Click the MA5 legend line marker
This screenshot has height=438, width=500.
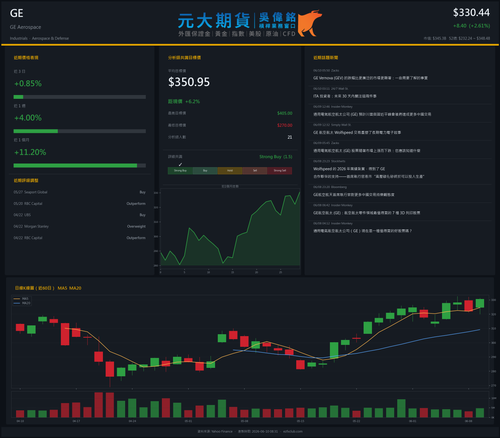[17, 299]
